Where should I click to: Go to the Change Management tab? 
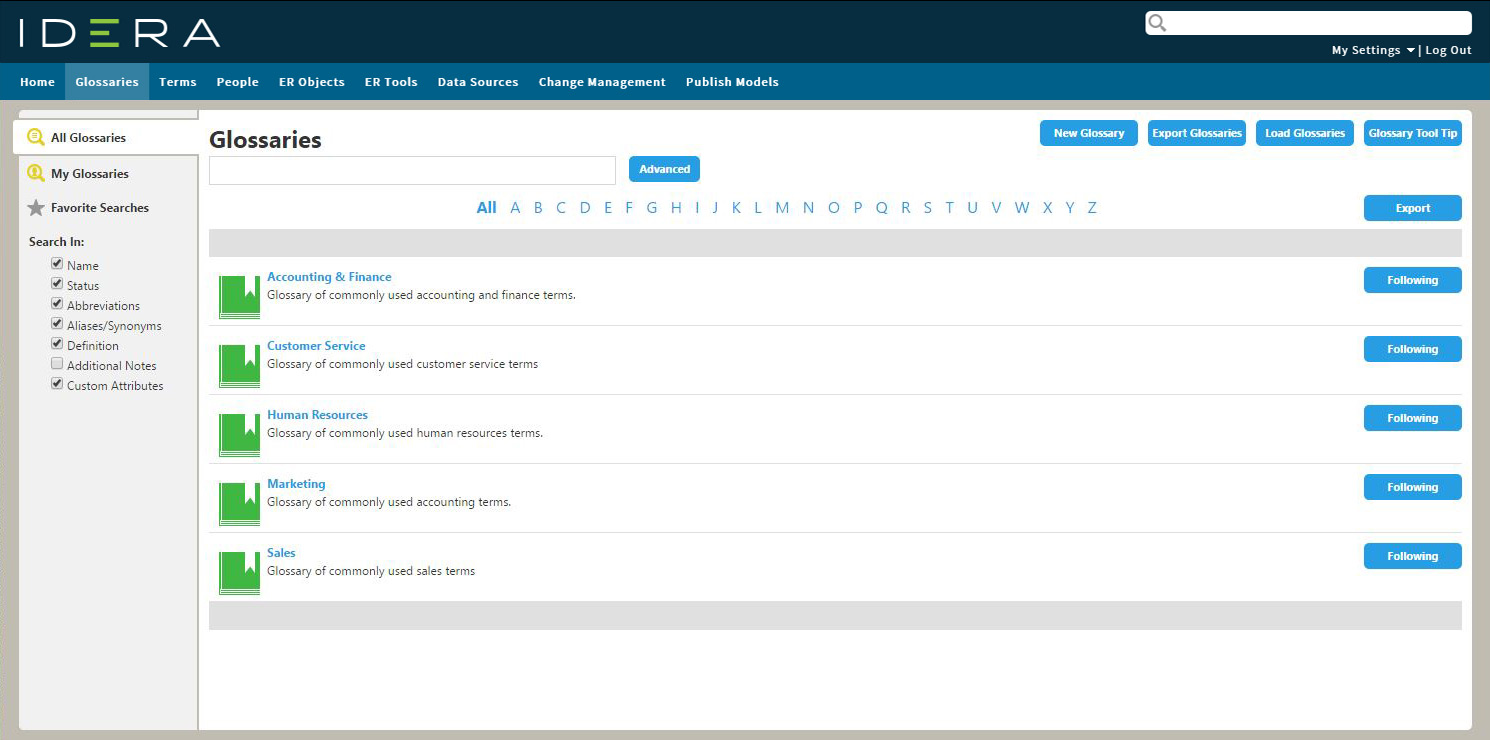(x=601, y=82)
